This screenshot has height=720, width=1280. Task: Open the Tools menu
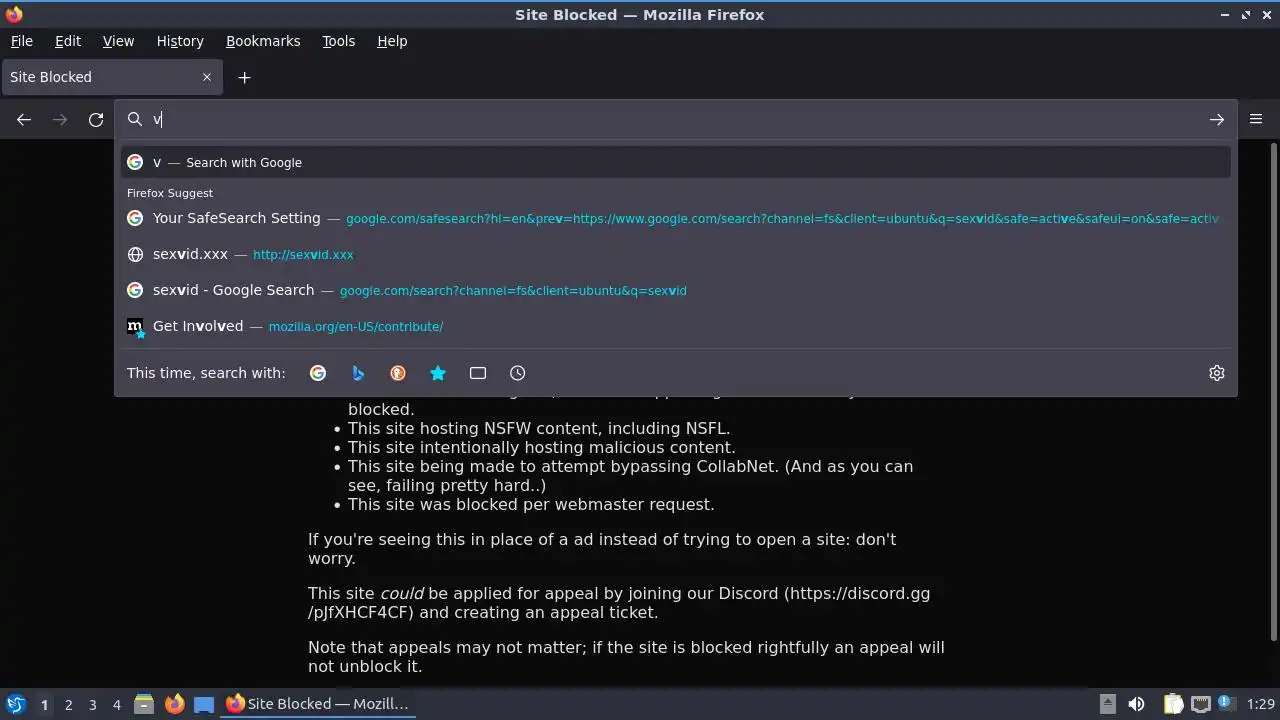pyautogui.click(x=338, y=41)
